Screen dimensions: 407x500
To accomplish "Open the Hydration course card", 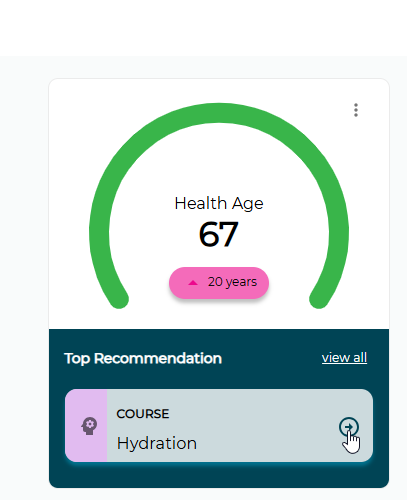I will pyautogui.click(x=219, y=425).
